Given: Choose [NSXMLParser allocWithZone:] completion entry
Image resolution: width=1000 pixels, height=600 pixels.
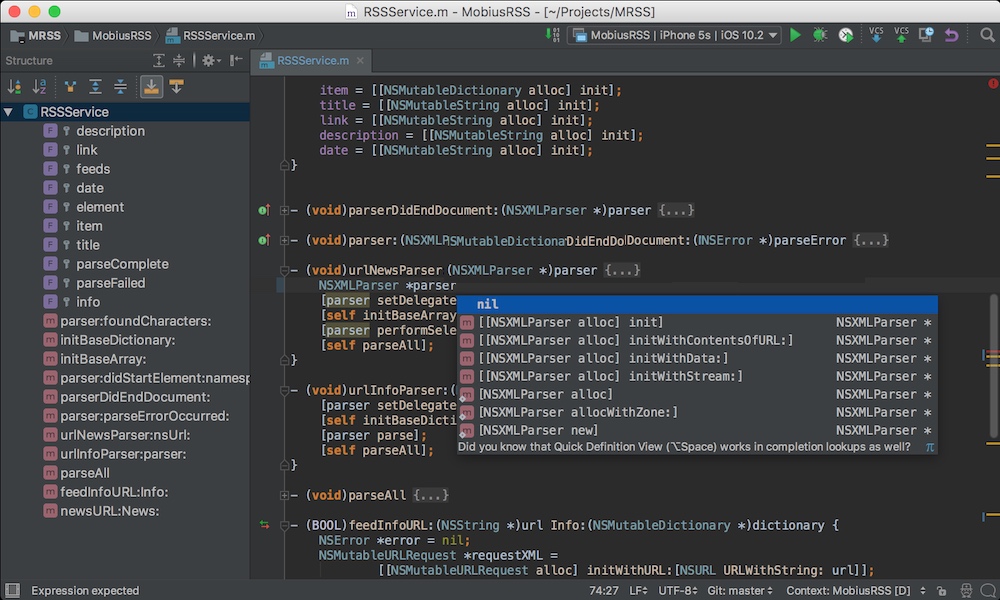Looking at the screenshot, I should 697,413.
